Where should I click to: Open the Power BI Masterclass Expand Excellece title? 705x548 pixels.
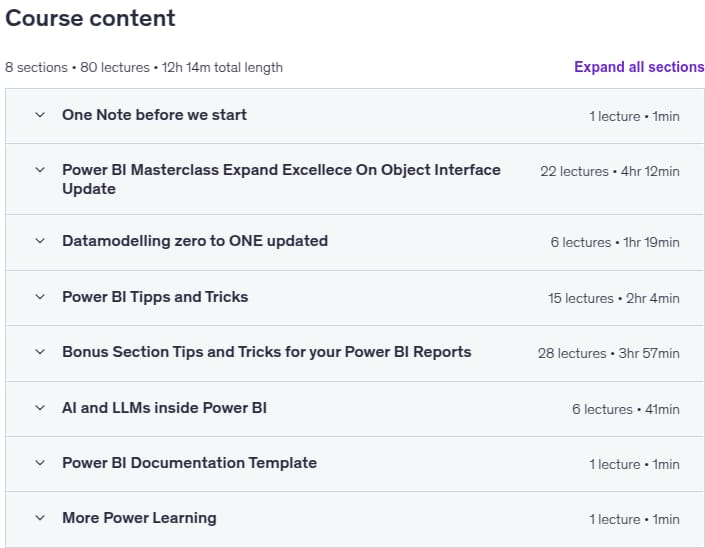coord(281,179)
